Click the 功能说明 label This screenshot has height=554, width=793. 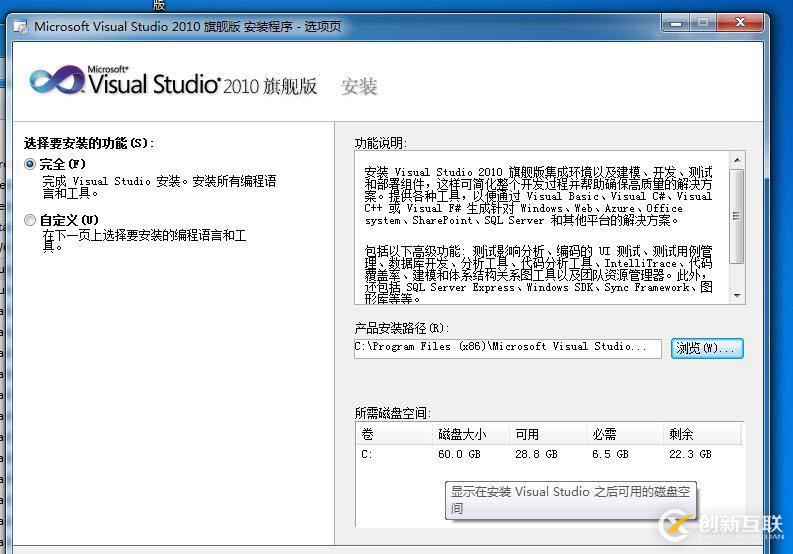pos(380,143)
